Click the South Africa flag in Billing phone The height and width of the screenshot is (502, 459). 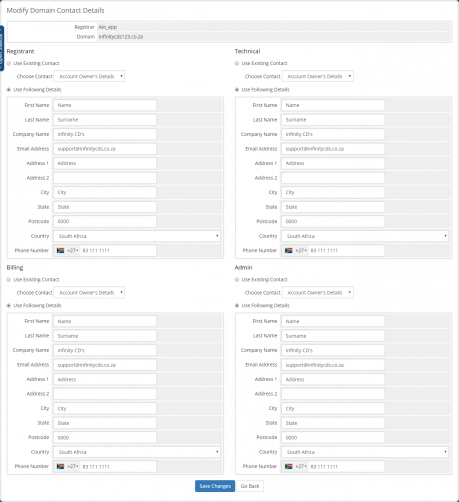click(x=60, y=466)
